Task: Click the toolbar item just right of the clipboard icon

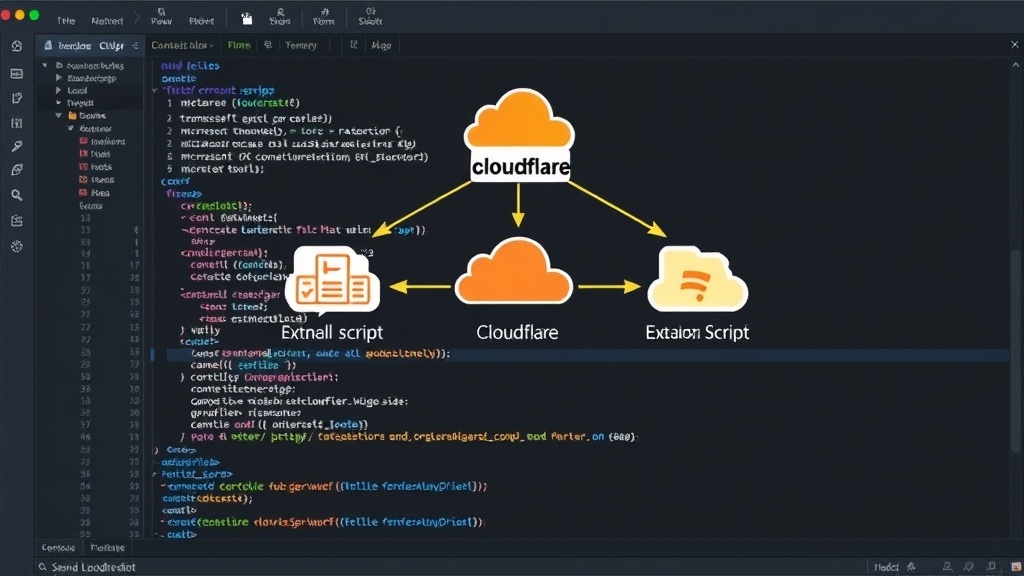Action: click(280, 16)
